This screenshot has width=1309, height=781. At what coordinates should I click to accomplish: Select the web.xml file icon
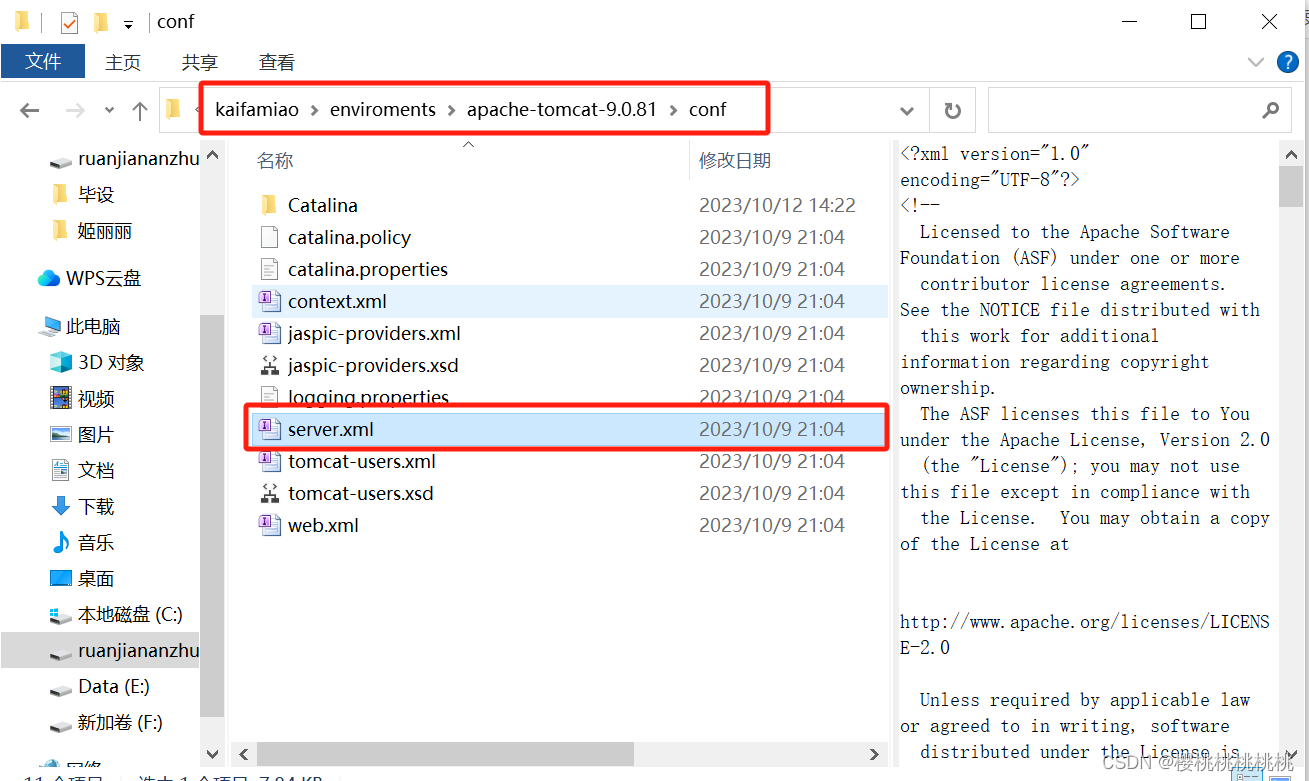[x=268, y=525]
